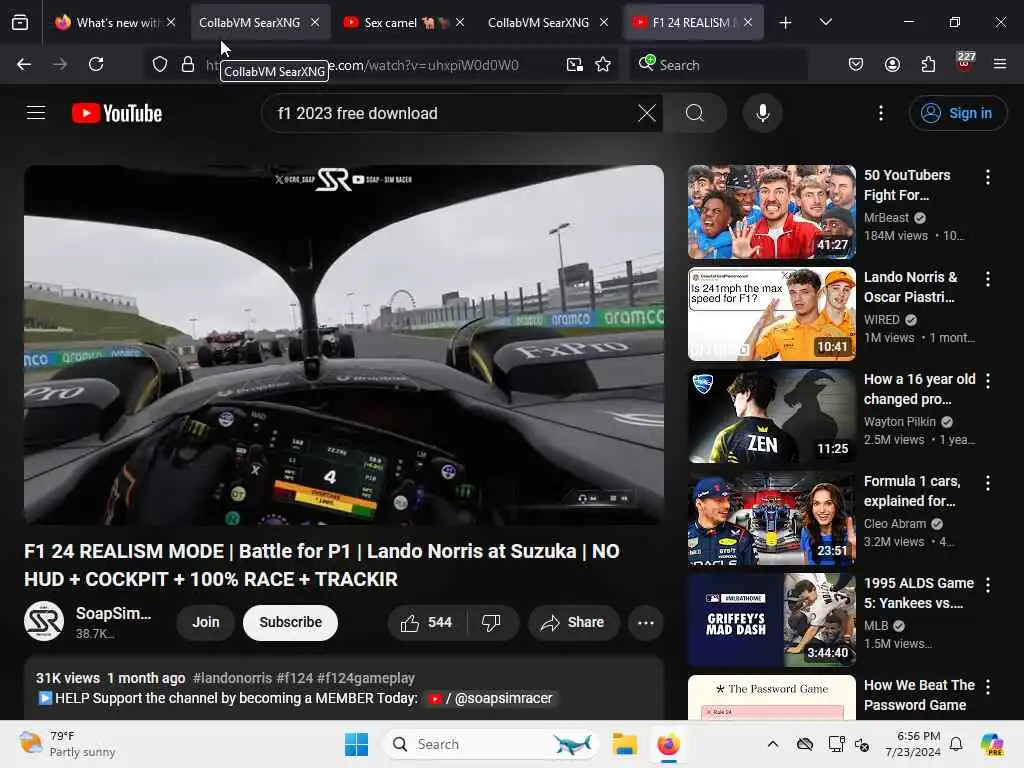The width and height of the screenshot is (1024, 768).
Task: Open YouTube guide hamburger menu
Action: pyautogui.click(x=36, y=113)
